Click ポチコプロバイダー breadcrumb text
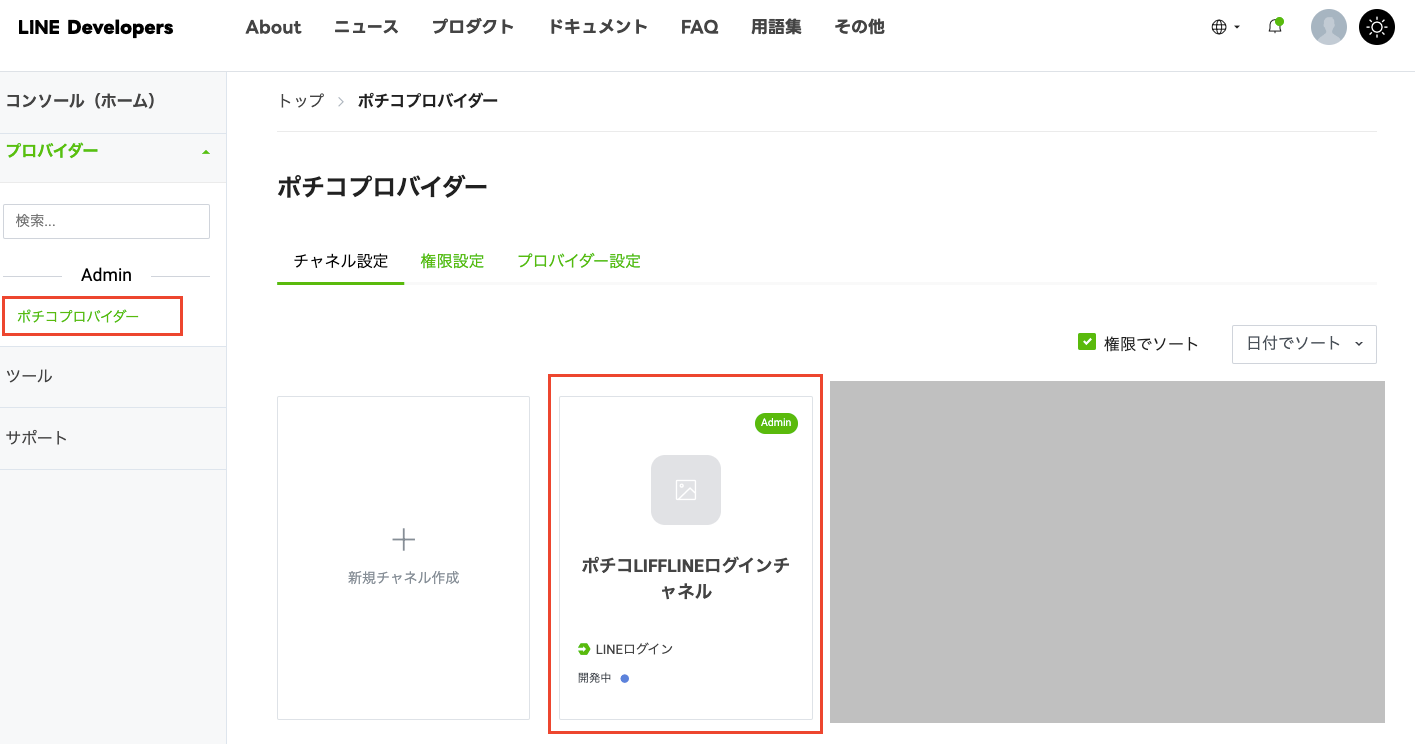 click(428, 101)
